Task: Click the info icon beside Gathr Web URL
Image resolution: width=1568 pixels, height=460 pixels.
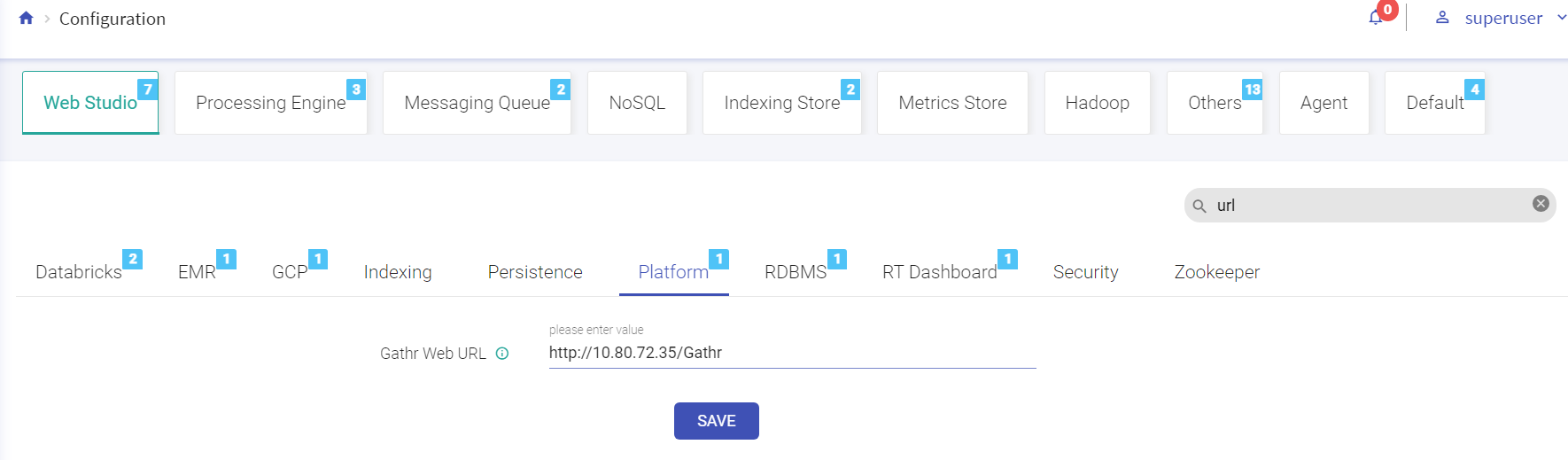Action: (x=502, y=354)
